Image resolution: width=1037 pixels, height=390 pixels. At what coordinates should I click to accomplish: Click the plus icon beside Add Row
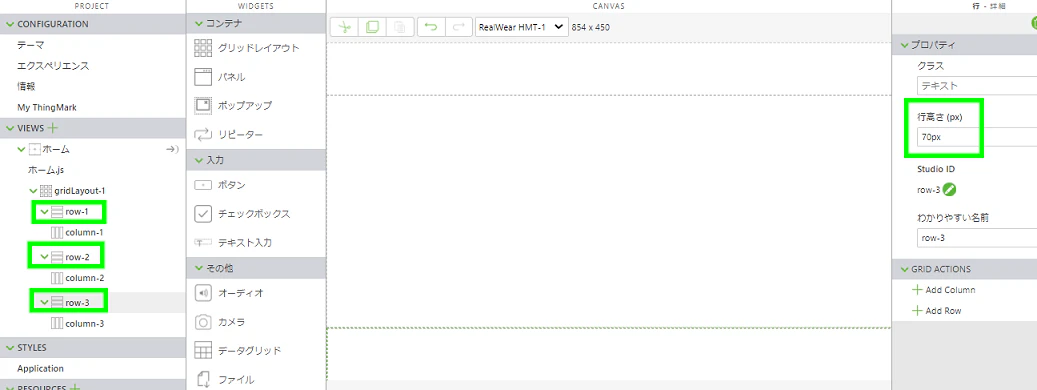pos(917,311)
